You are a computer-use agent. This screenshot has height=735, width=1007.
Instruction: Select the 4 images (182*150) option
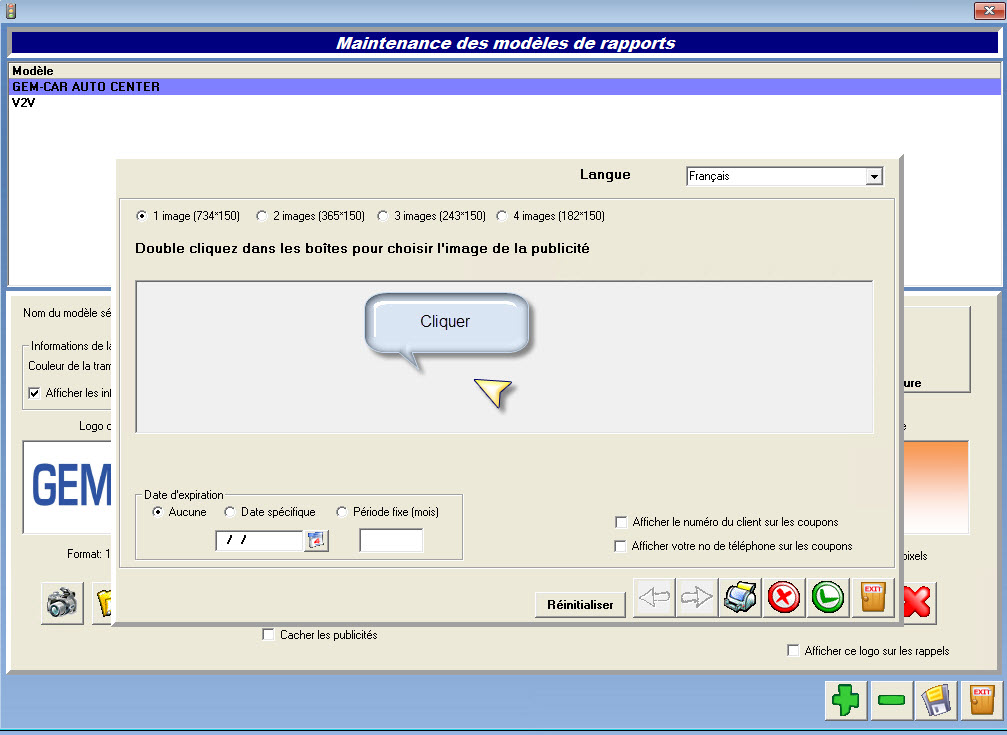click(551, 216)
